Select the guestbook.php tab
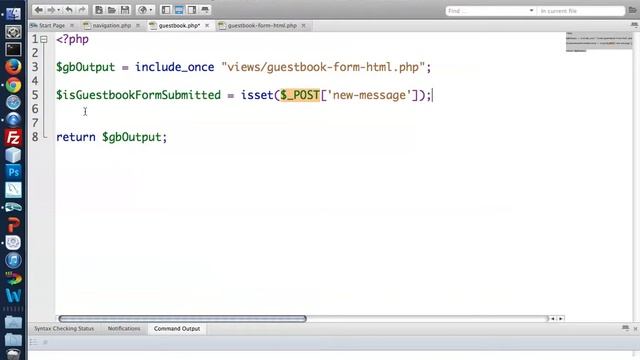This screenshot has height=360, width=640. coord(179,26)
